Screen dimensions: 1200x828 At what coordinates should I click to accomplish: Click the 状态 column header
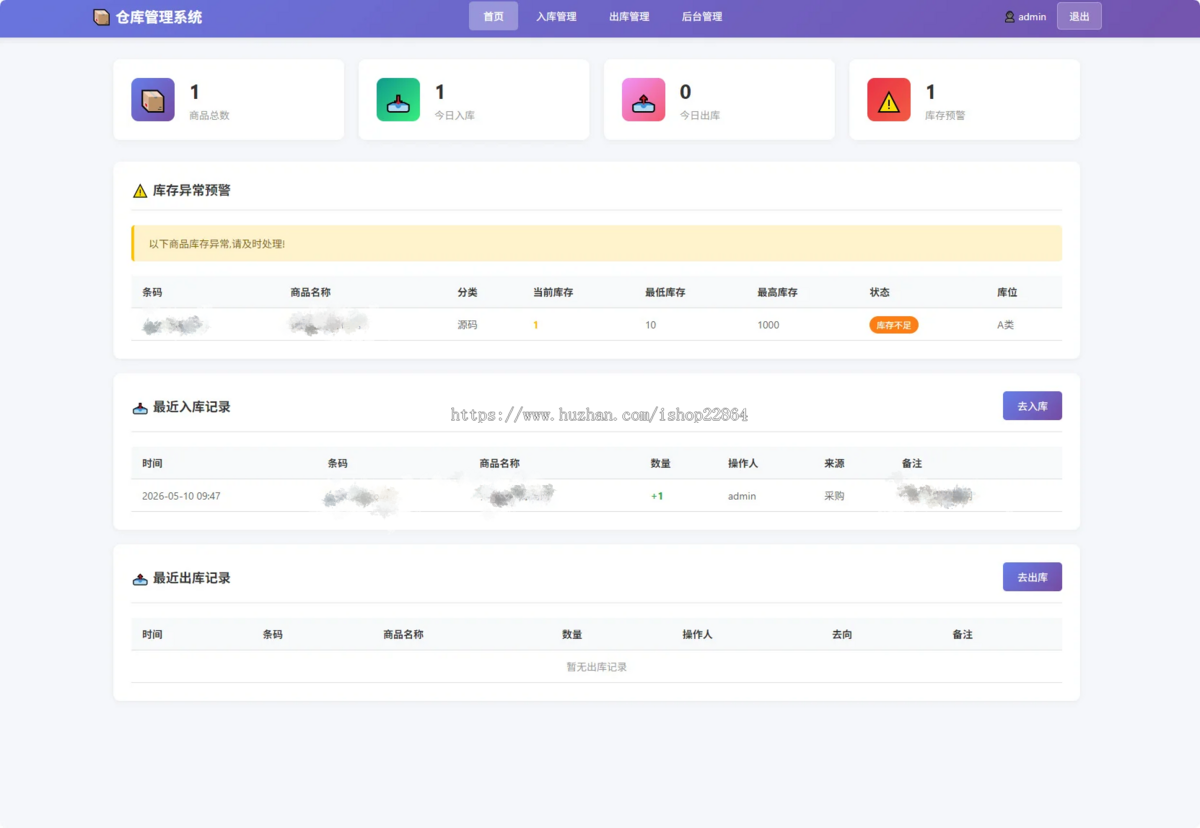coord(880,292)
